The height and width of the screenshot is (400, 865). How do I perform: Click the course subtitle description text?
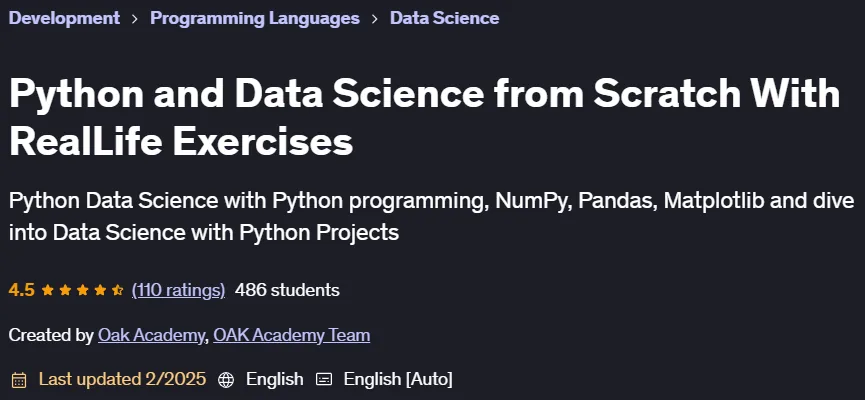431,216
